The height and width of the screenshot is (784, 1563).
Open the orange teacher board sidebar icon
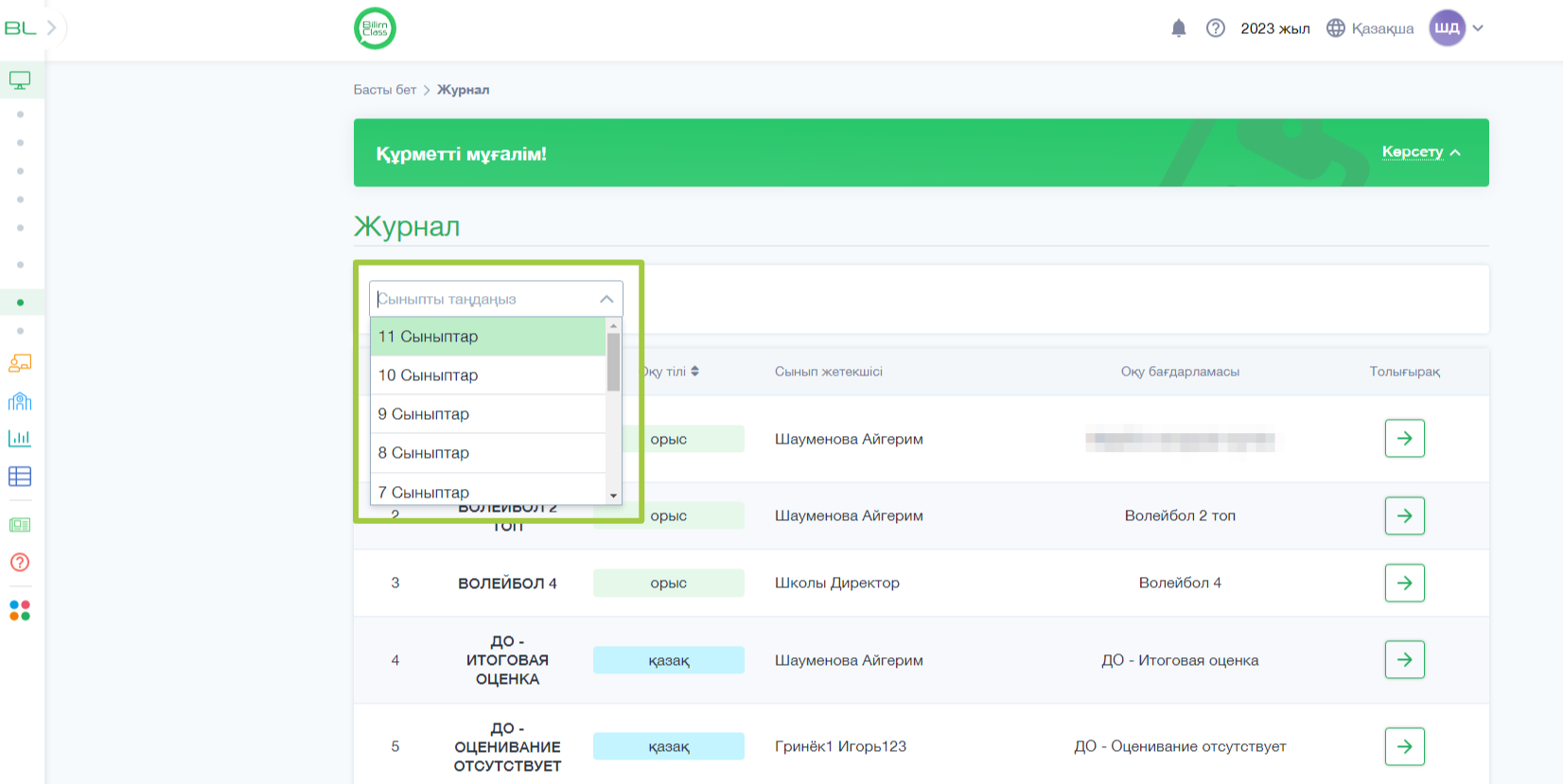tap(20, 363)
